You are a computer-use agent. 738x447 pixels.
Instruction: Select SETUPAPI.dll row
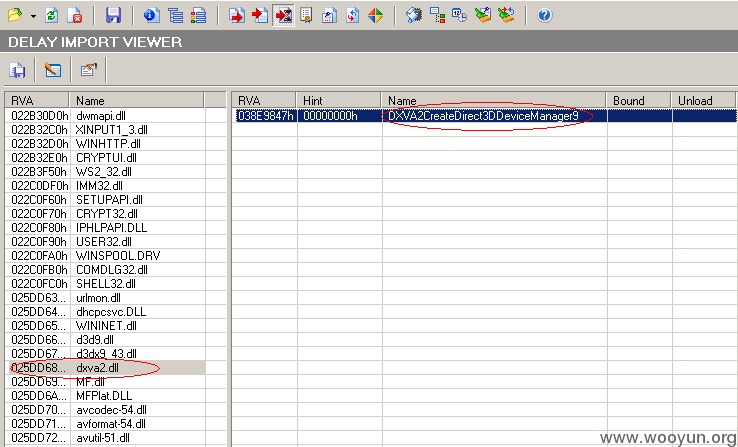105,200
